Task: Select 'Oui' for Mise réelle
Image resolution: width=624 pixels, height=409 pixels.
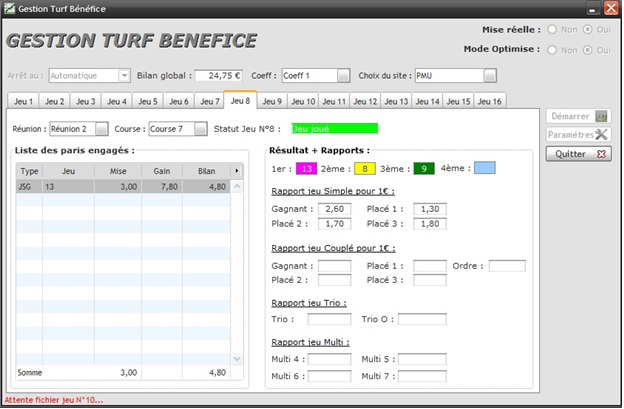Action: click(588, 30)
